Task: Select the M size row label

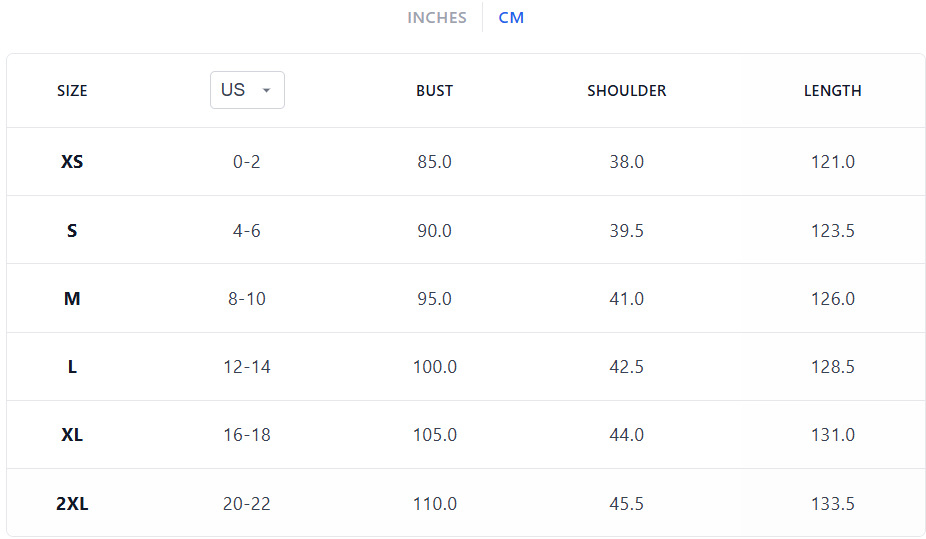Action: coord(72,299)
